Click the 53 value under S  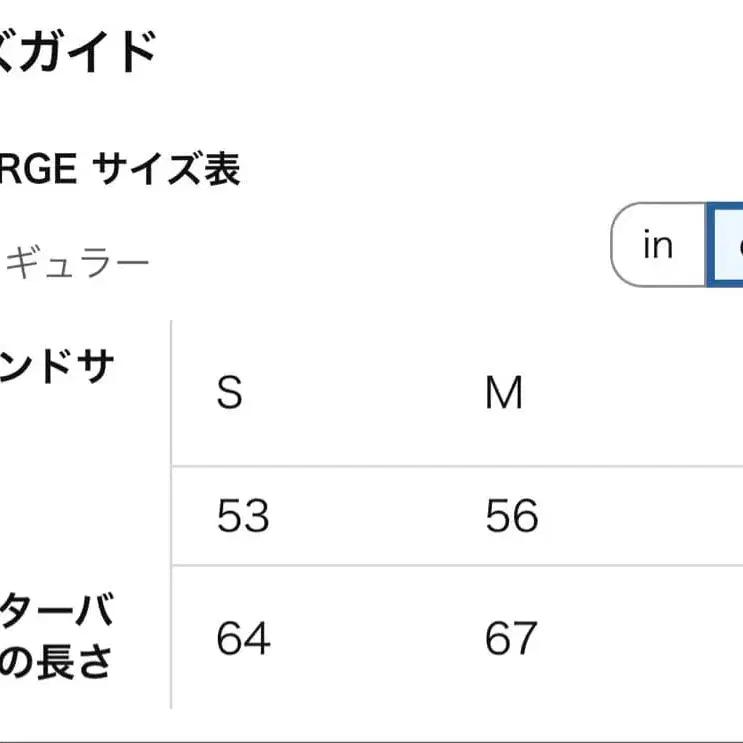coord(243,516)
